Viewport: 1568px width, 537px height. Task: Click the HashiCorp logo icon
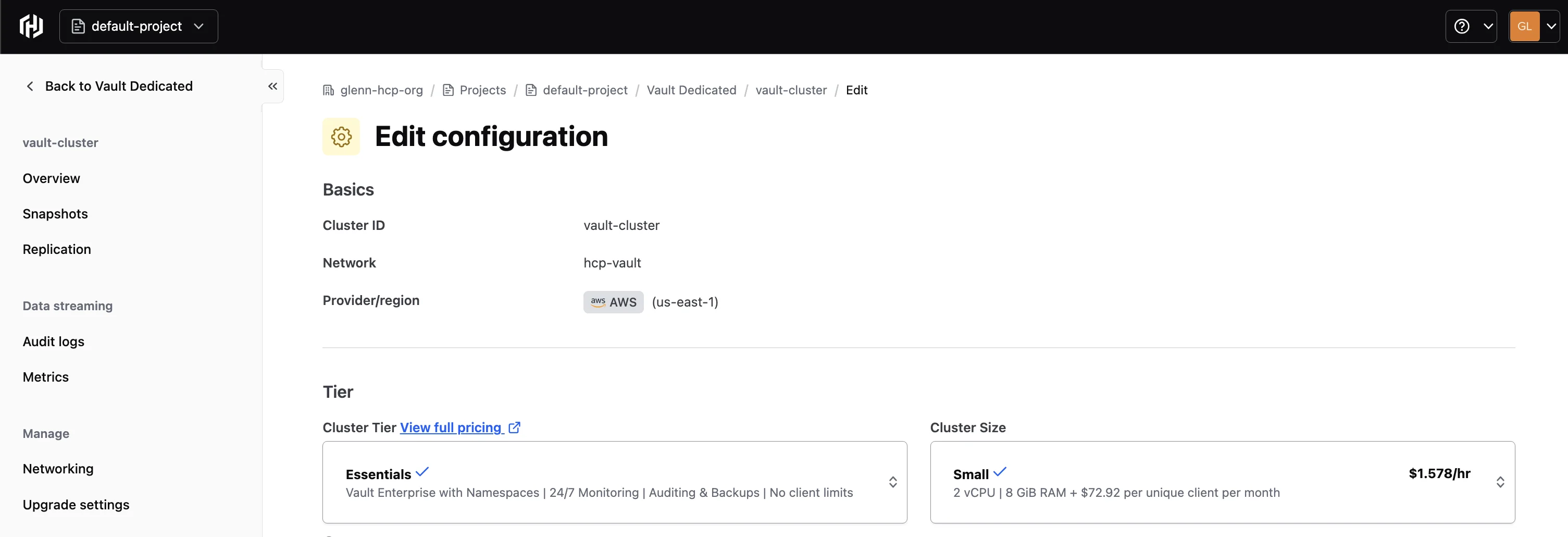30,26
